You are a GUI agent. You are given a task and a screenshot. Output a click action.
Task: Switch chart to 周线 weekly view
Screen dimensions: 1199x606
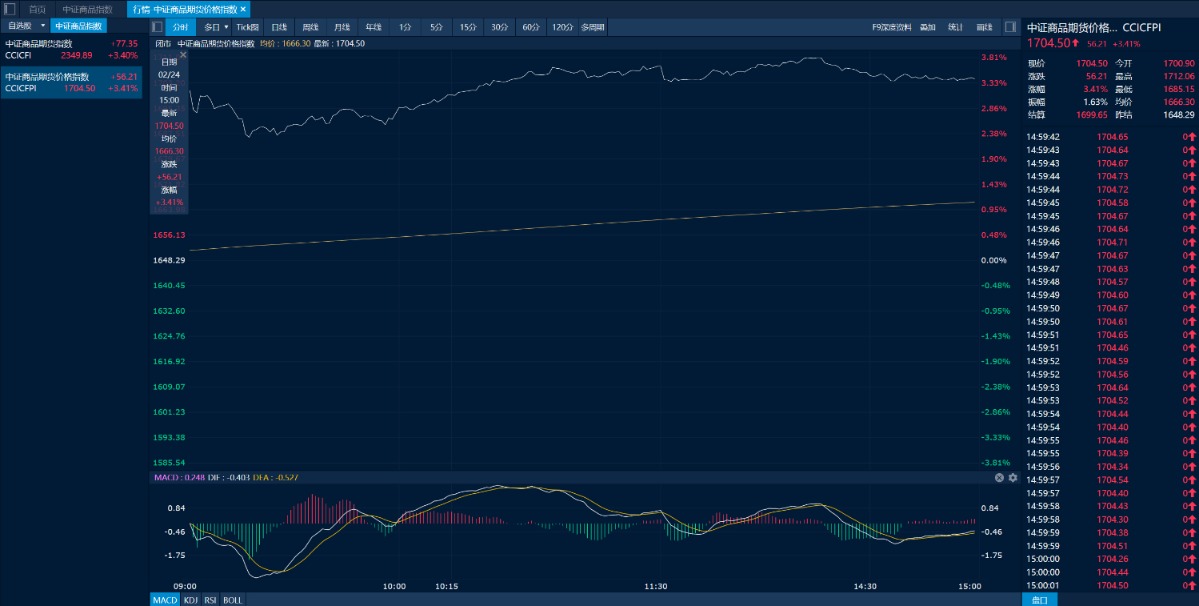[310, 27]
